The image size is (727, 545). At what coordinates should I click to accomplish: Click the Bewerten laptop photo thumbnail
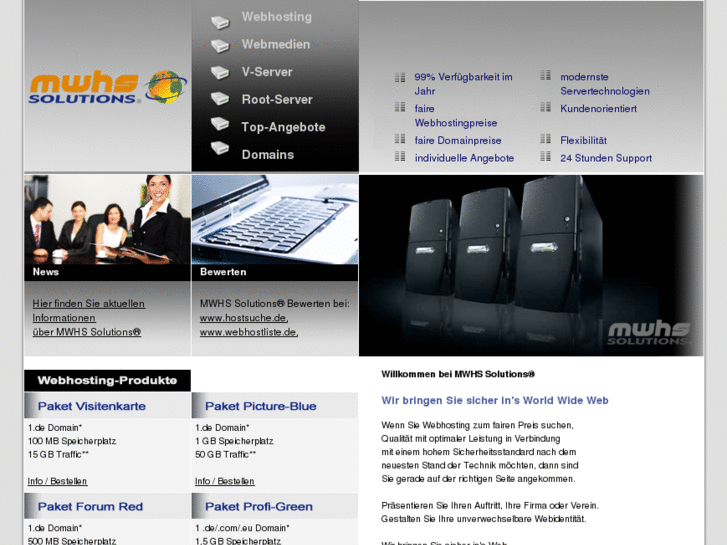[275, 219]
